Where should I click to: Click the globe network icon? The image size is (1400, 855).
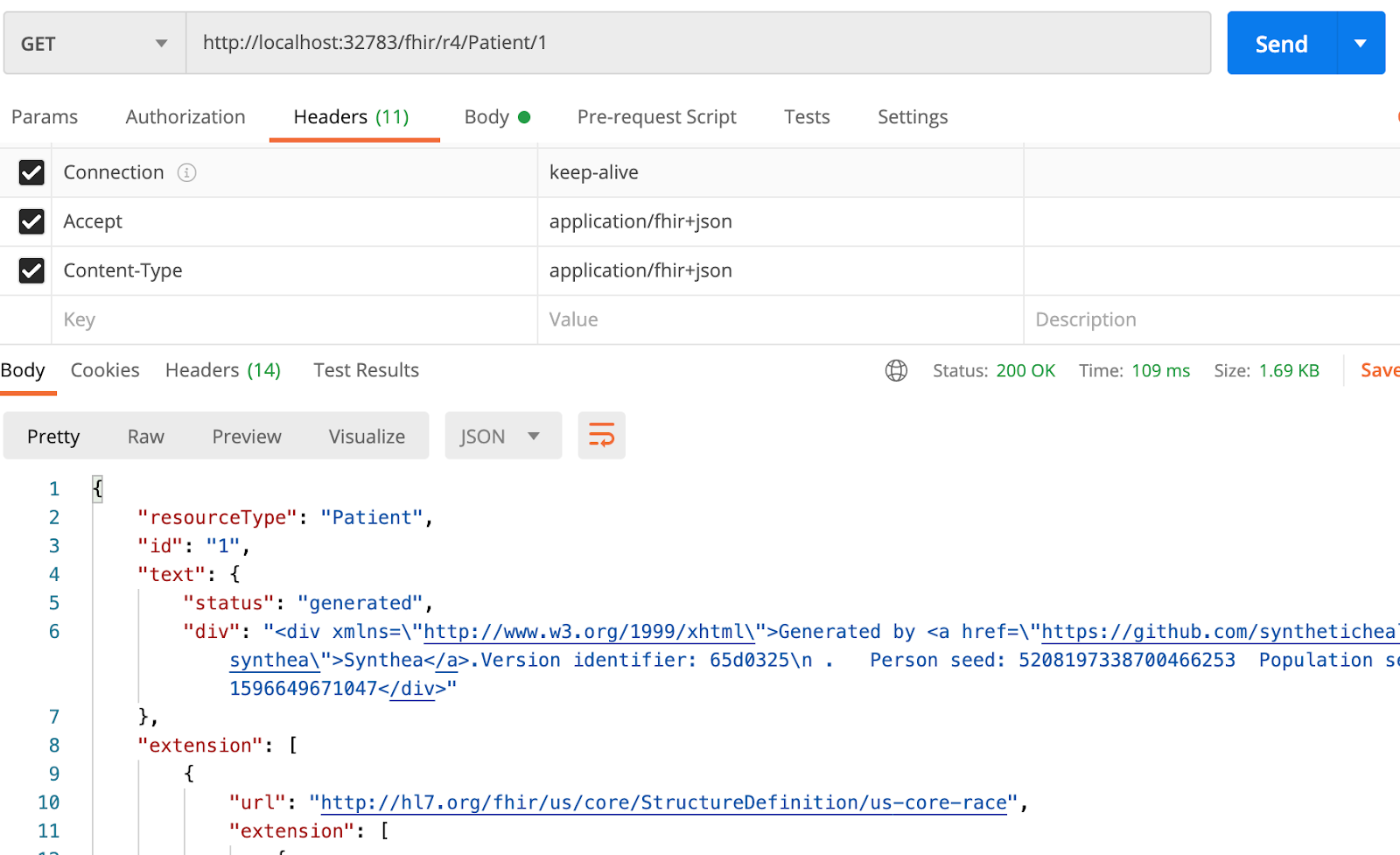(896, 370)
